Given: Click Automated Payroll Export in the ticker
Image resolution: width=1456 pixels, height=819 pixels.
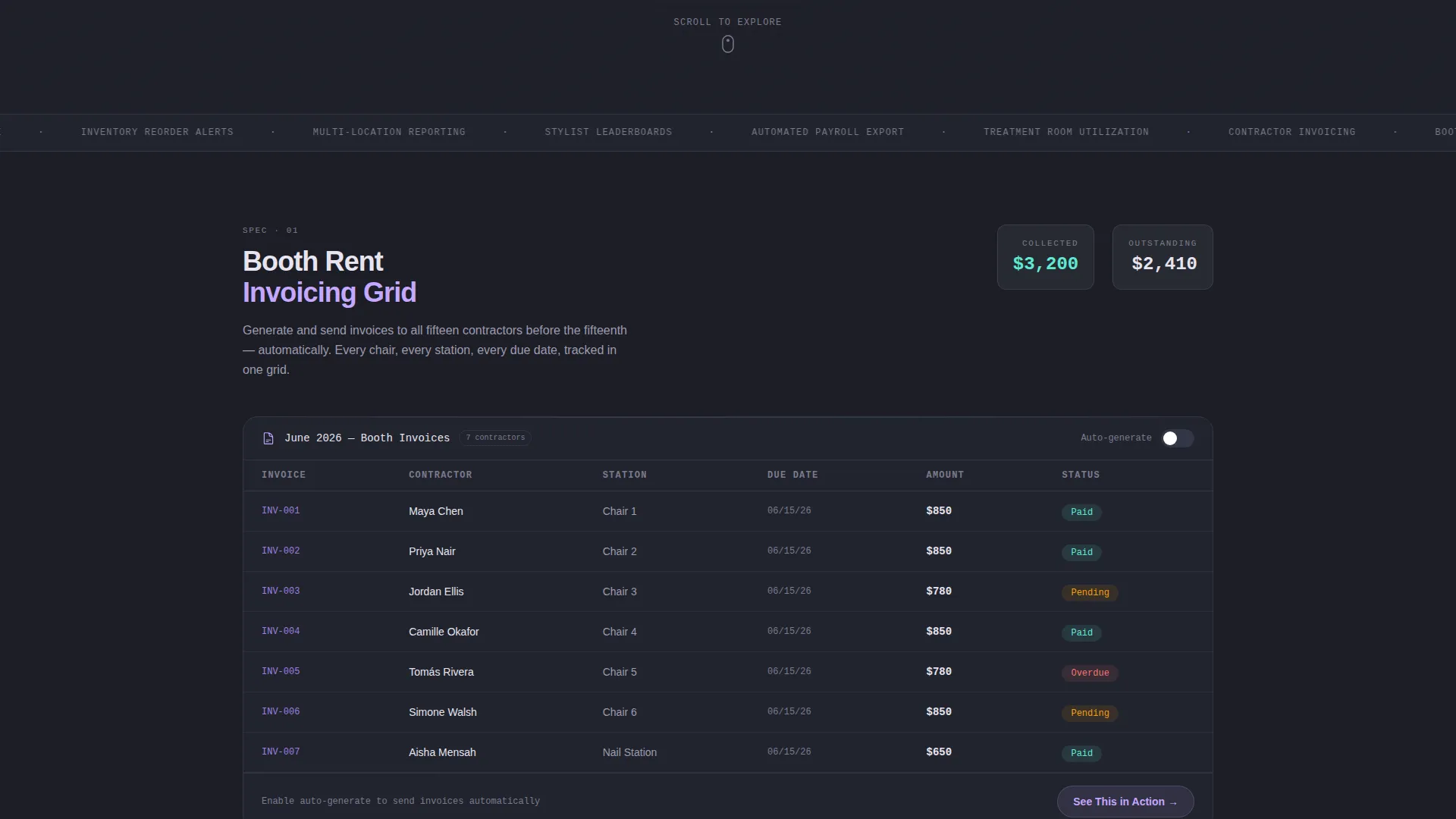Looking at the screenshot, I should pyautogui.click(x=827, y=132).
